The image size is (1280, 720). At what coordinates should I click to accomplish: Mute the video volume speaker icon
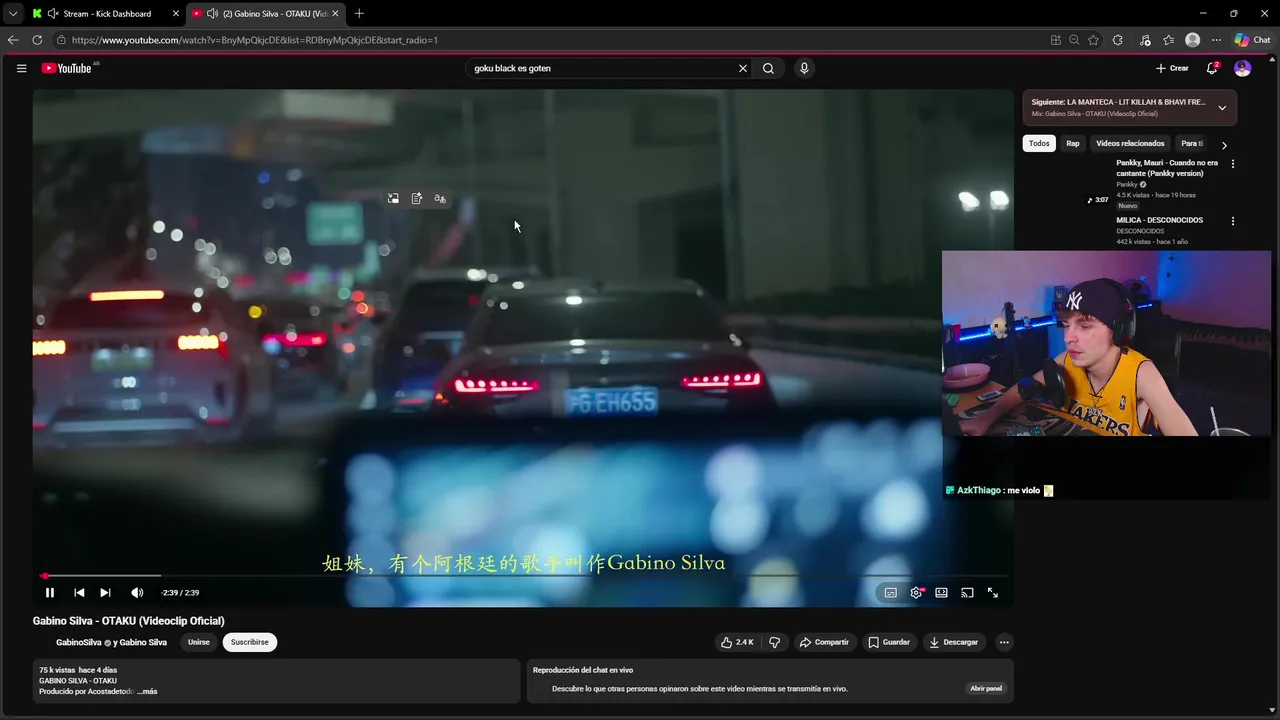[x=137, y=593]
